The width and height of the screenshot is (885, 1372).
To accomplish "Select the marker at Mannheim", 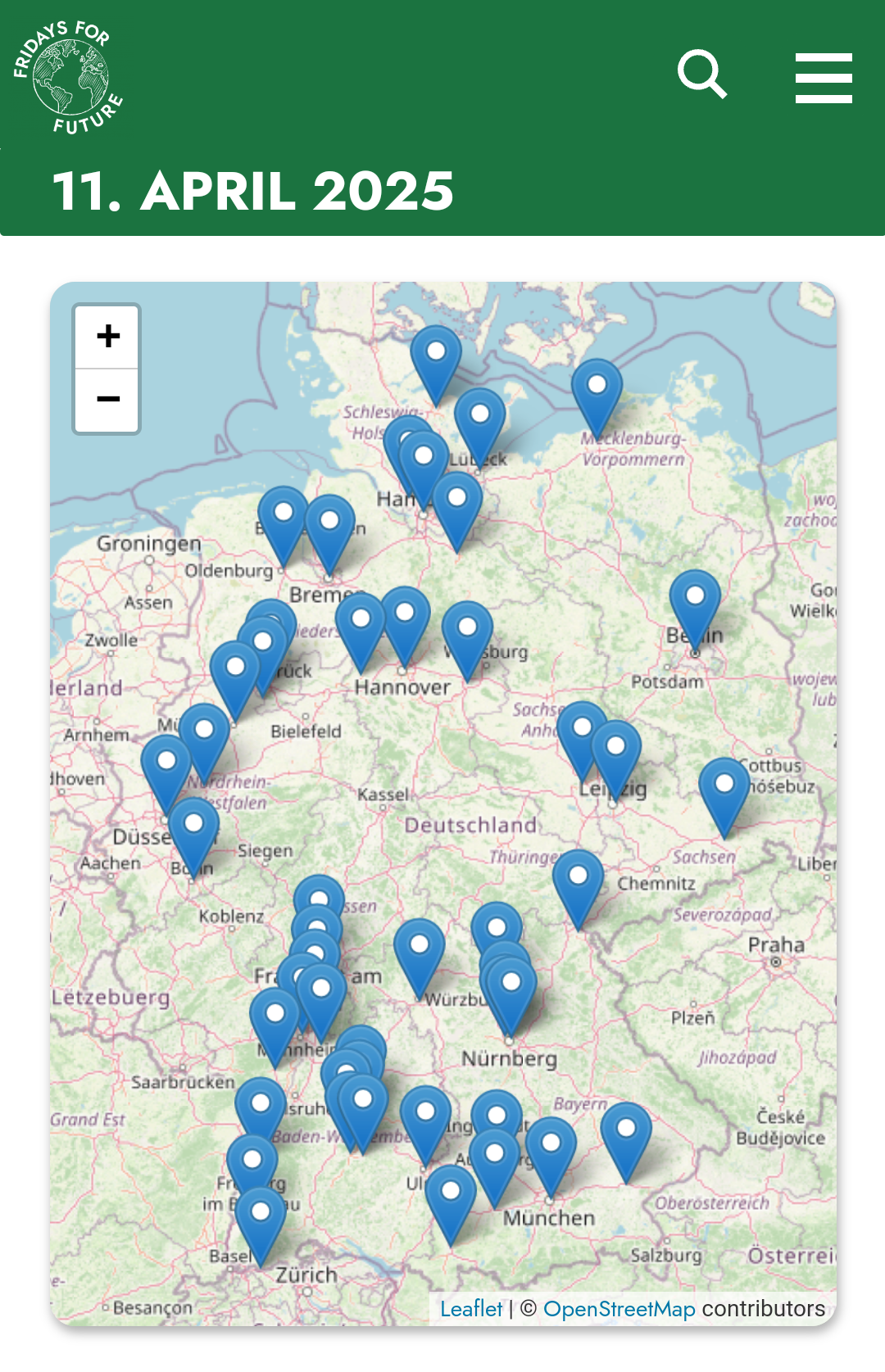I will [275, 1028].
